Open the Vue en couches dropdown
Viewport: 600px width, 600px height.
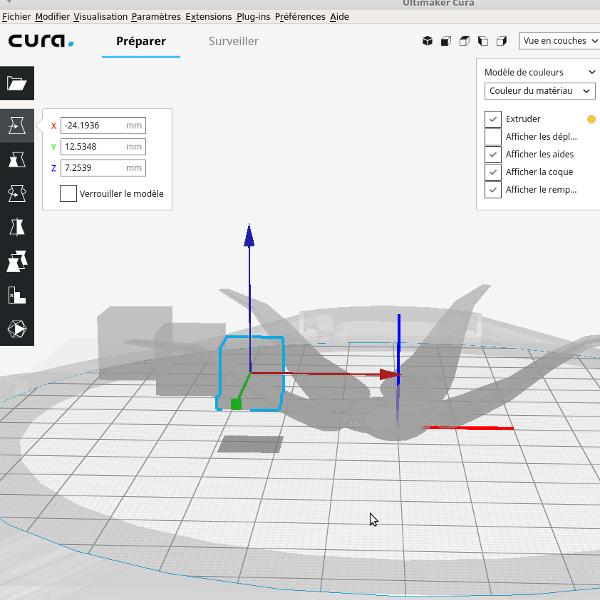coord(559,41)
